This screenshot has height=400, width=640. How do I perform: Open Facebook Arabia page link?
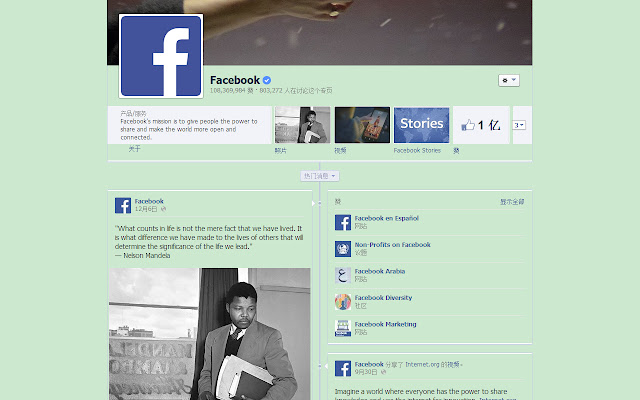[x=380, y=271]
